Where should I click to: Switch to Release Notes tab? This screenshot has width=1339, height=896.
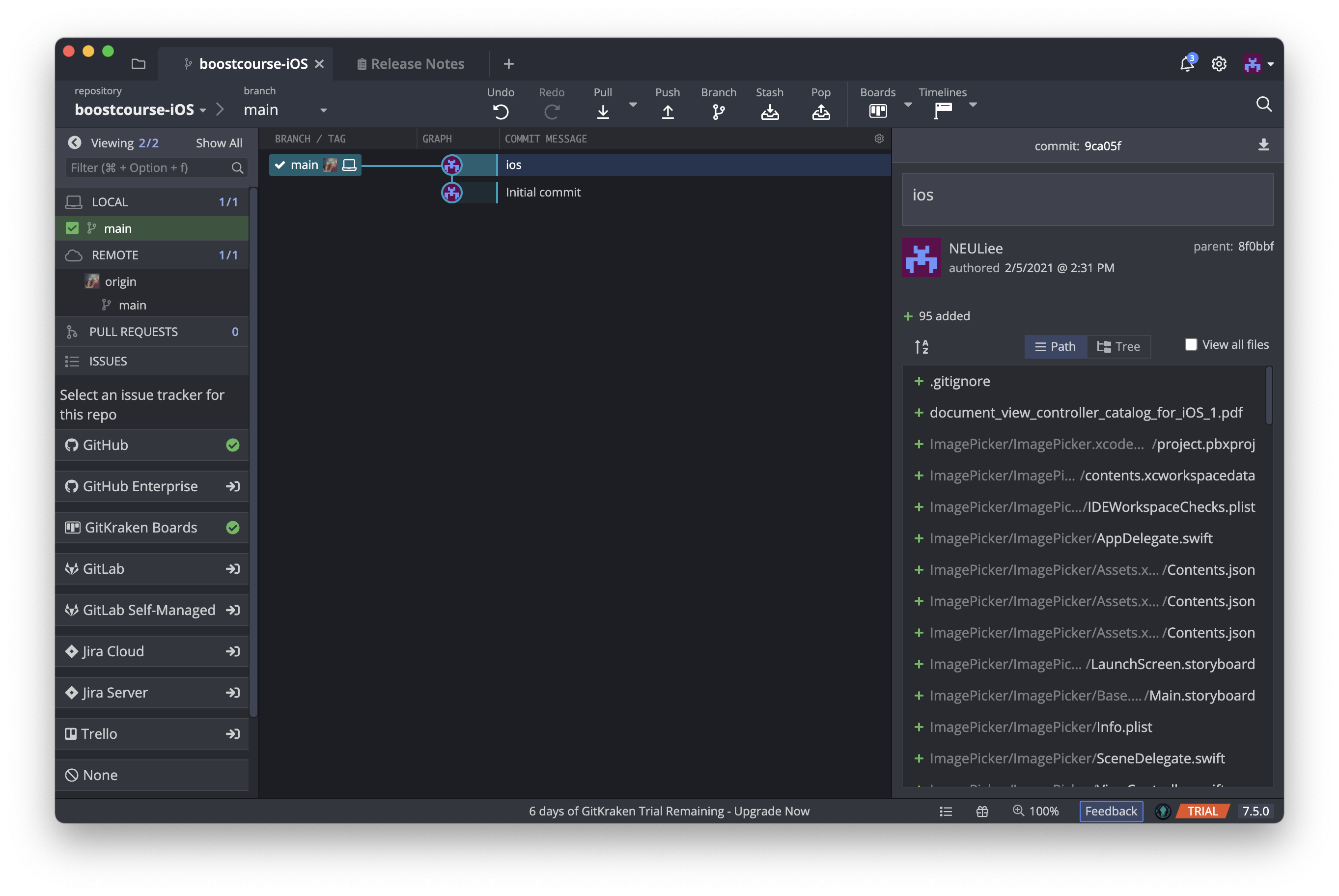(411, 64)
